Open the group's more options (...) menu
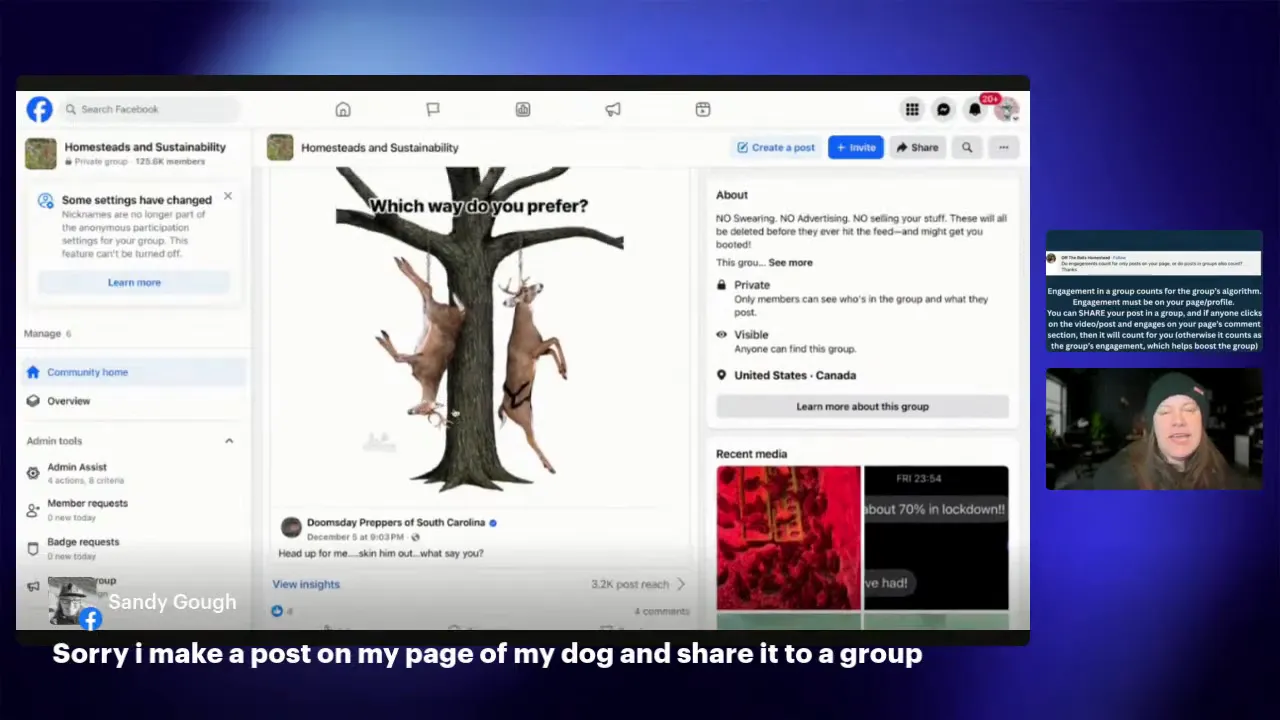 (x=1003, y=147)
